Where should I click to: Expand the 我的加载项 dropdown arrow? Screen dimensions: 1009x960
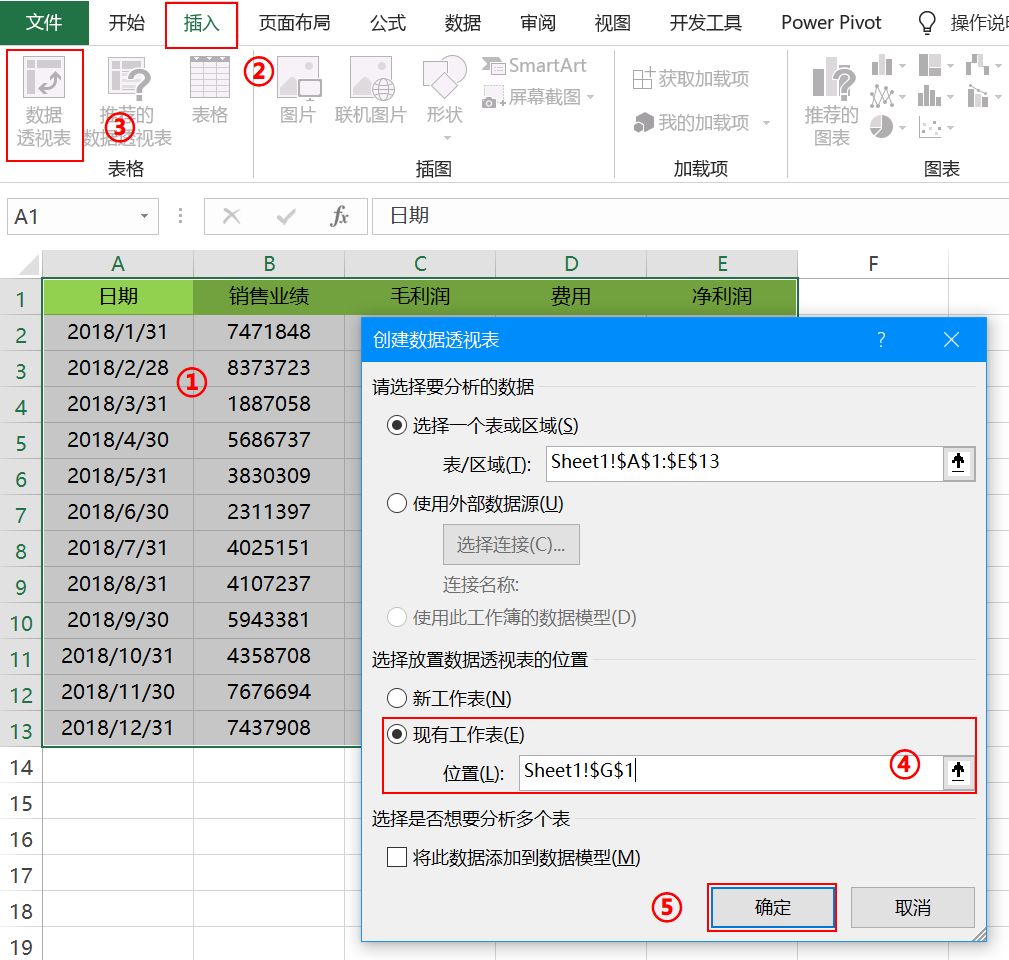click(766, 123)
